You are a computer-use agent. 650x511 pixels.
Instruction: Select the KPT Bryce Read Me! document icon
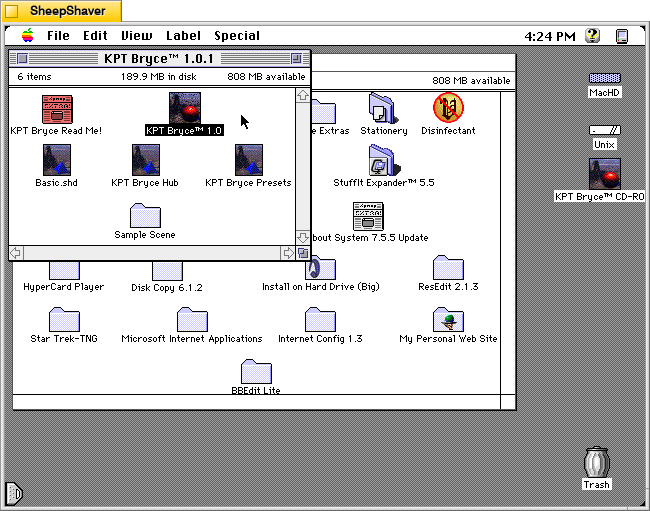coord(57,109)
